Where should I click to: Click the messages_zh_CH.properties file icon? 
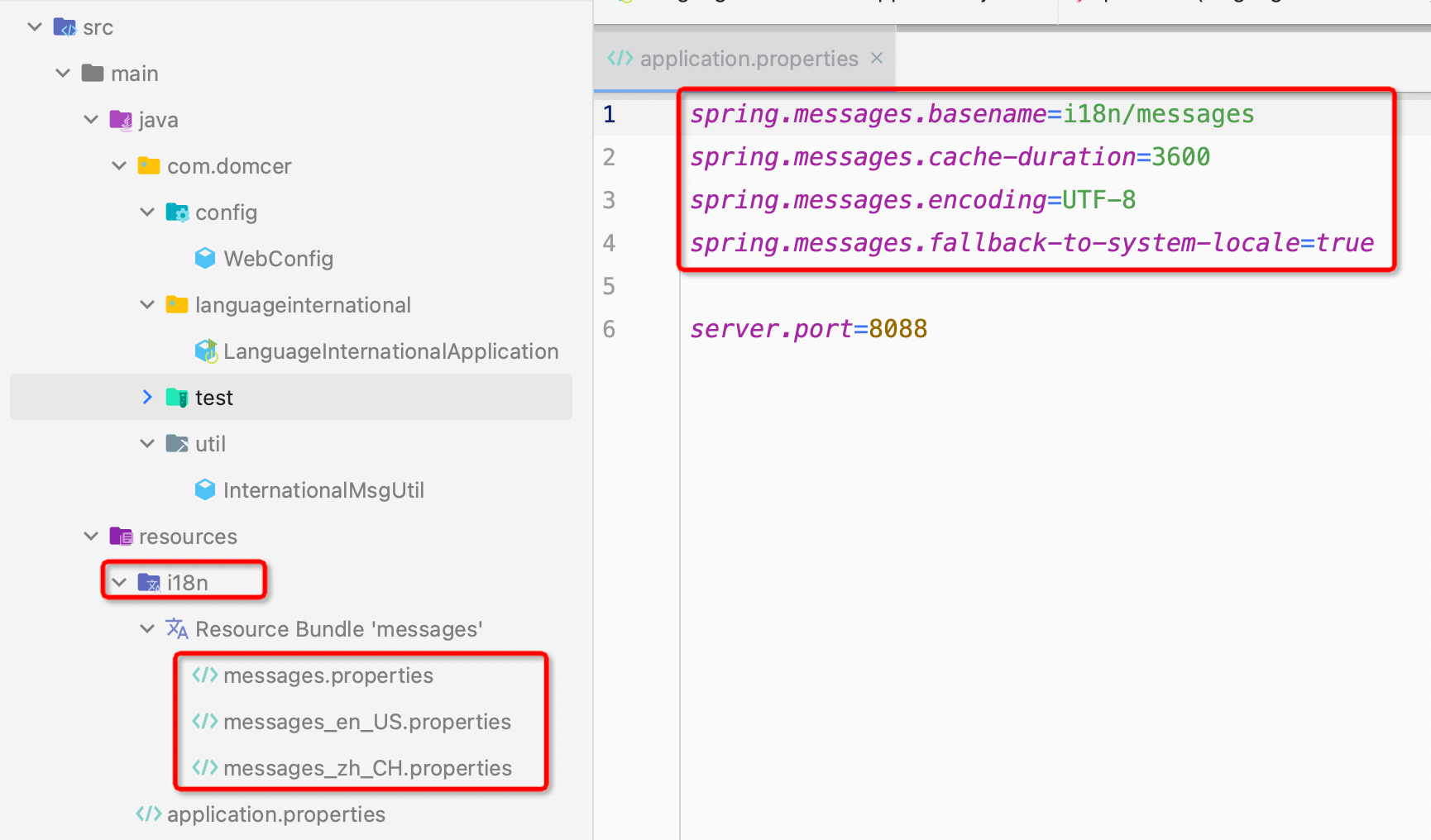click(205, 768)
